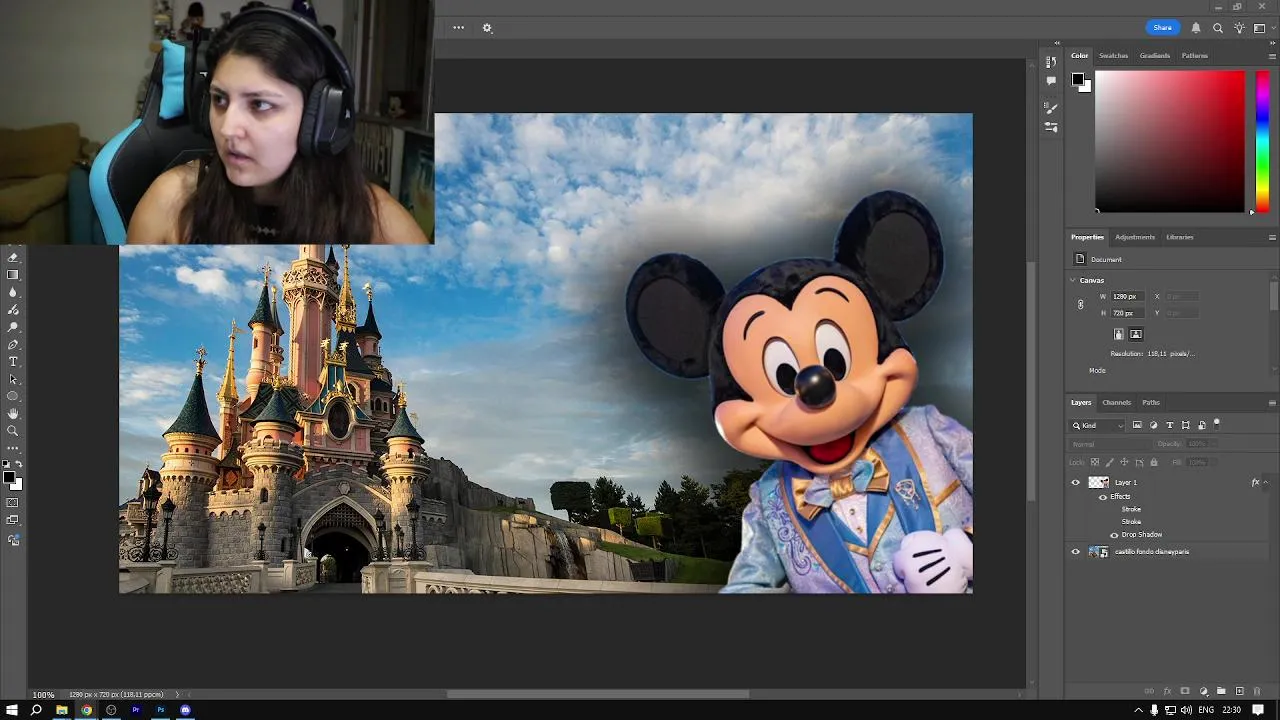Image resolution: width=1280 pixels, height=720 pixels.
Task: Switch to the Channels tab
Action: tap(1116, 403)
